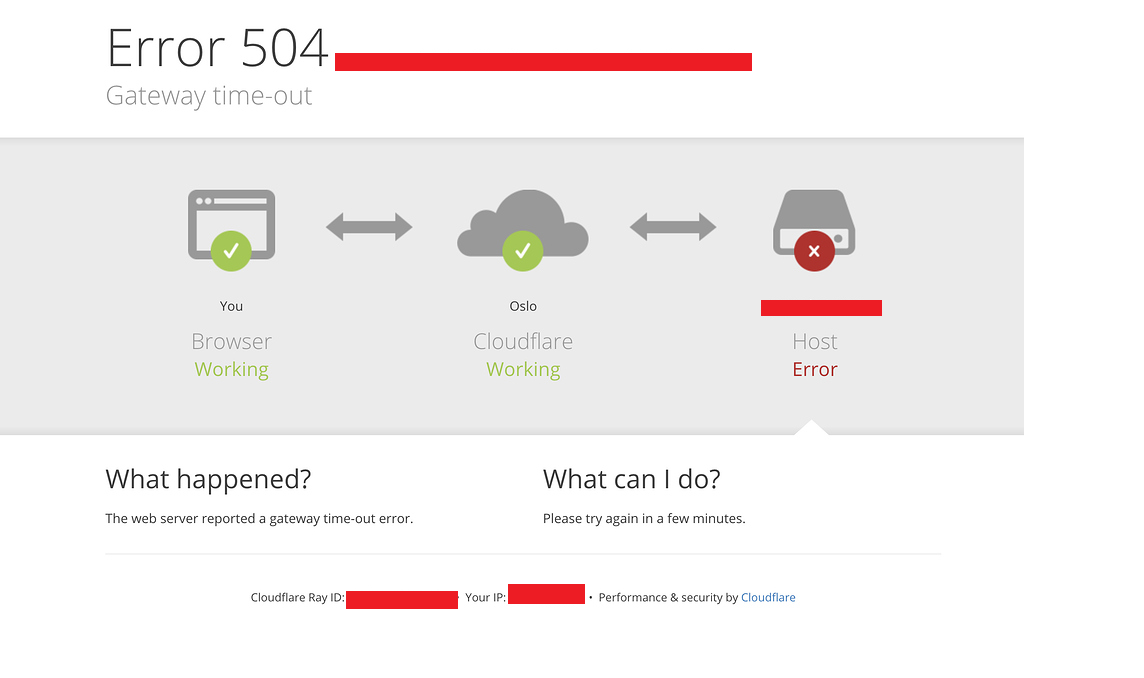Click the "Browser" label
The height and width of the screenshot is (678, 1144).
click(x=231, y=341)
